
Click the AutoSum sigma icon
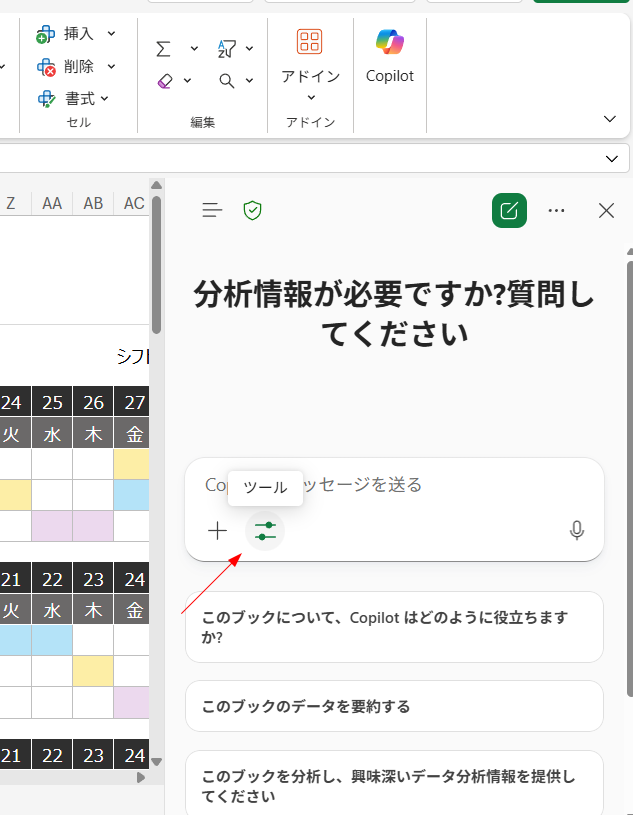(x=164, y=48)
